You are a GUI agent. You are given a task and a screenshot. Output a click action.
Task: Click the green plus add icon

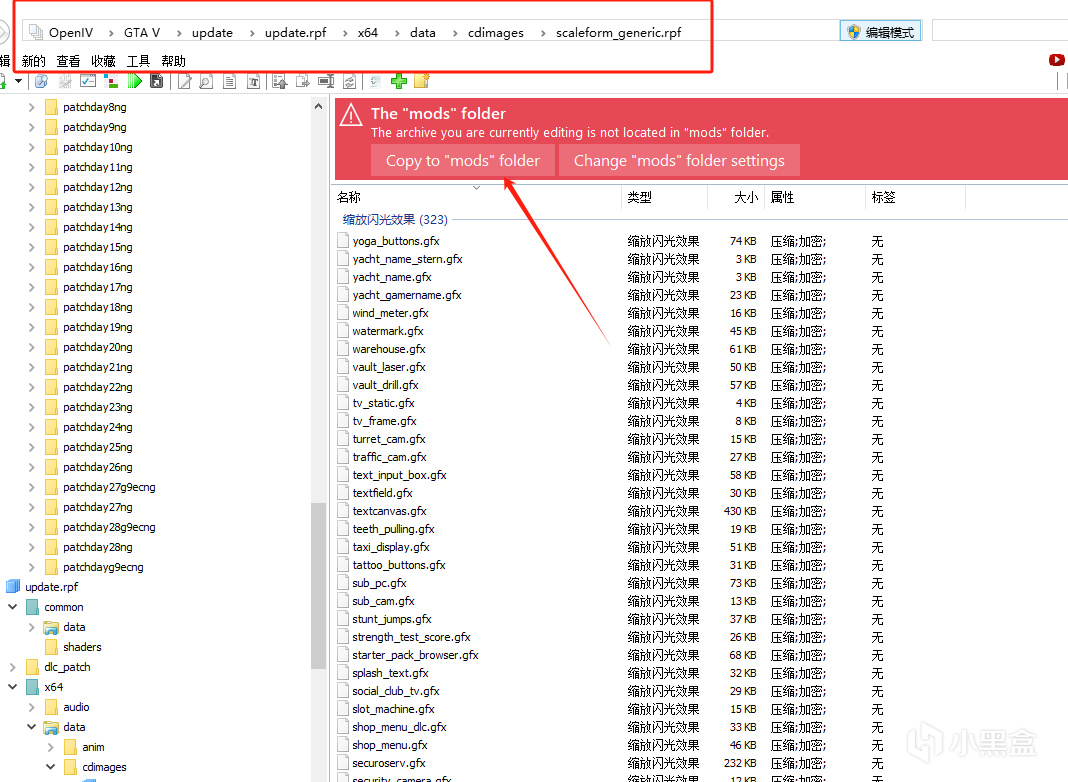(399, 81)
